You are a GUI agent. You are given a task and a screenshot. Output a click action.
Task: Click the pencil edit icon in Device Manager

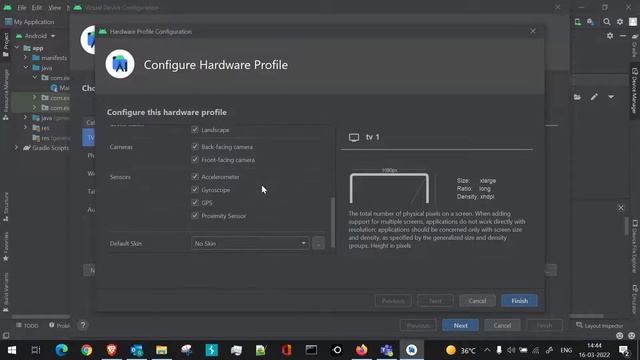pos(594,97)
